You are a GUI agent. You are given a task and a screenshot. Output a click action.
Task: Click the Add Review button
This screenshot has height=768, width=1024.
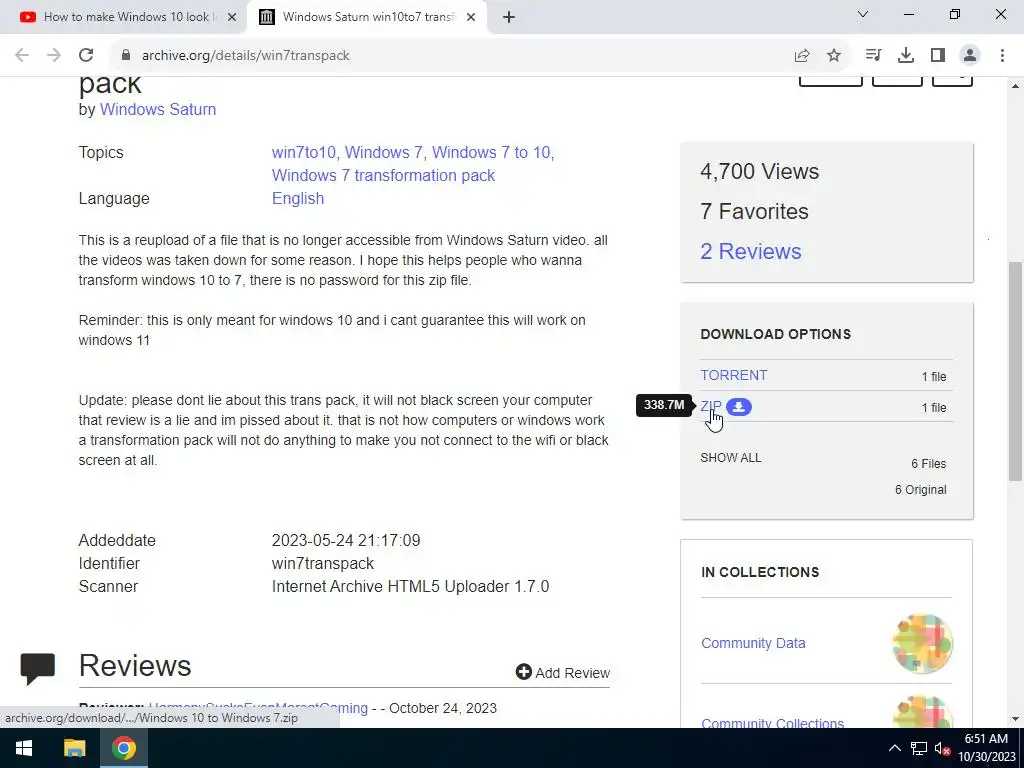point(563,673)
